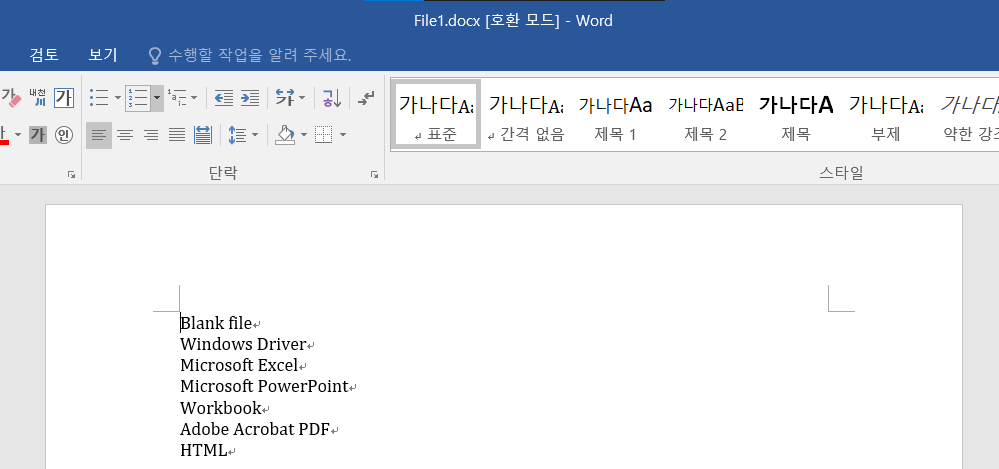Apply character border icon
The height and width of the screenshot is (469, 999).
pyautogui.click(x=64, y=97)
